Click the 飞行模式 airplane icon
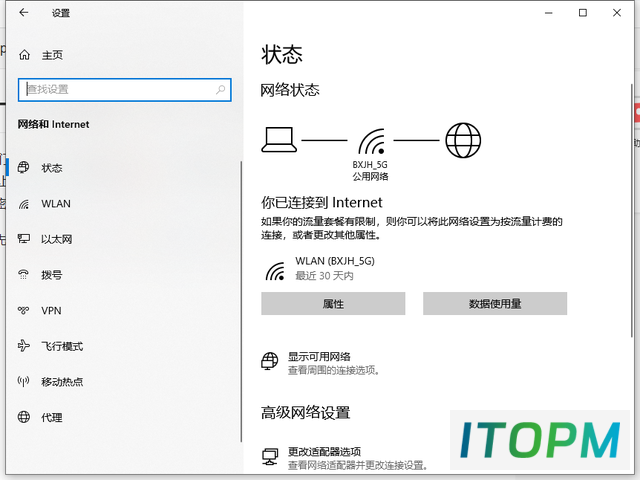 tap(24, 346)
